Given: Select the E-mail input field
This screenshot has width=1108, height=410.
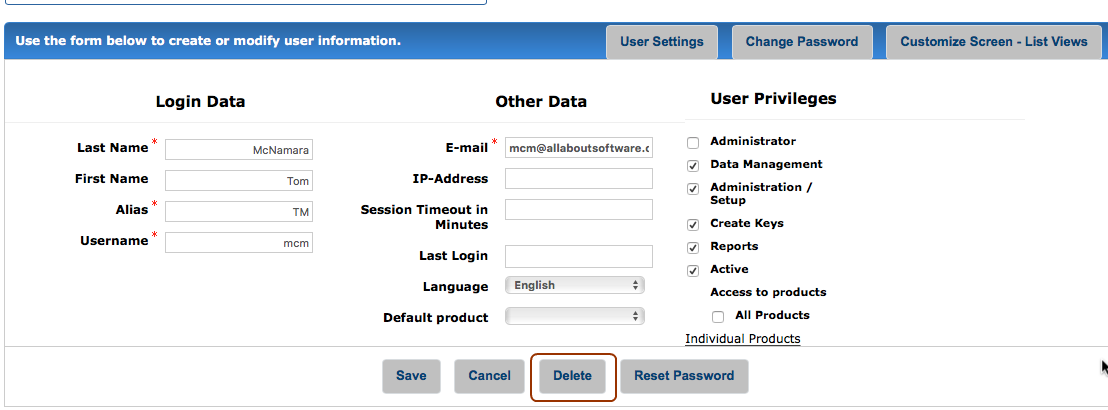Looking at the screenshot, I should coord(579,148).
